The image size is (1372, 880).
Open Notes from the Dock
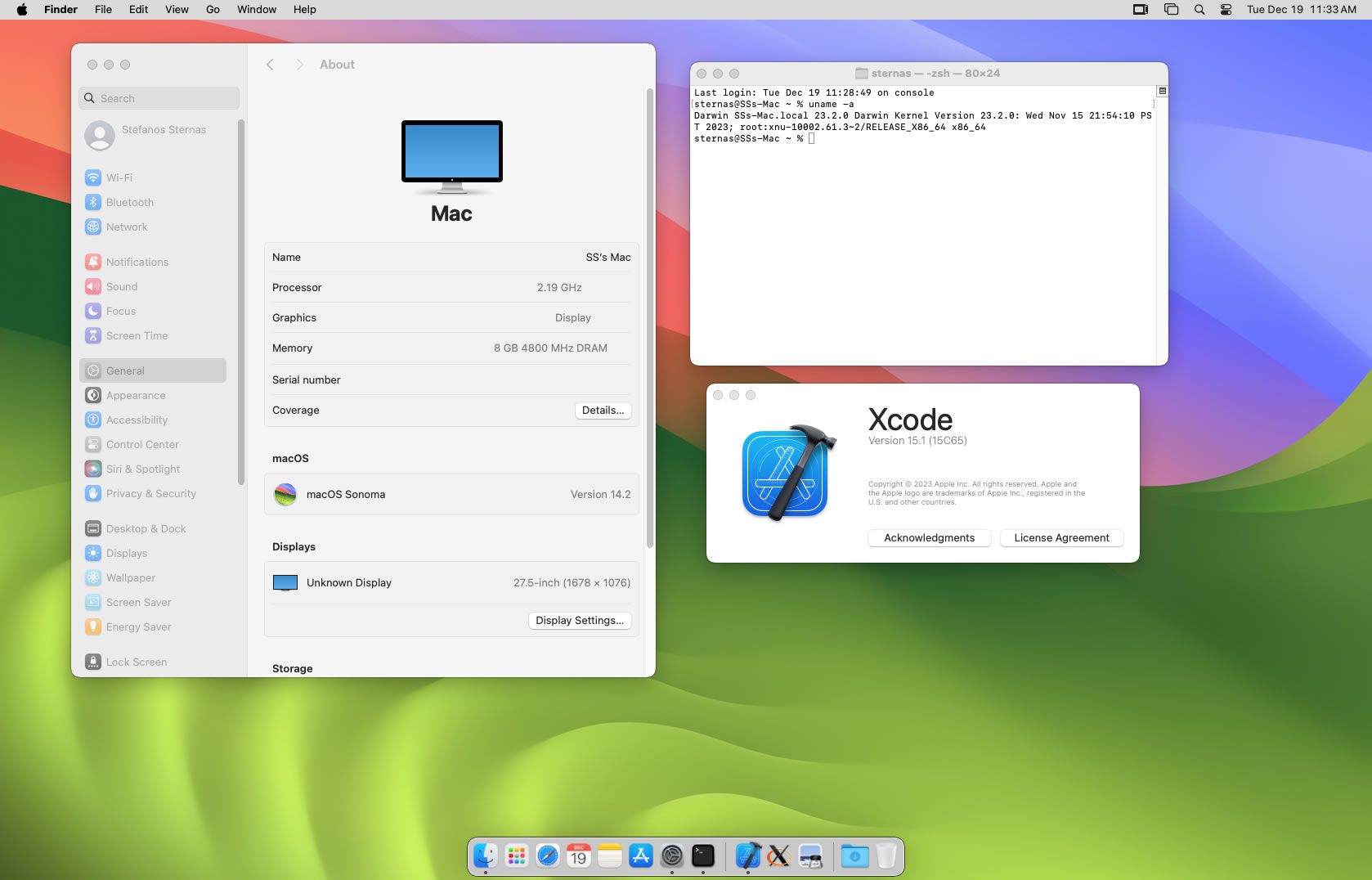(x=610, y=855)
